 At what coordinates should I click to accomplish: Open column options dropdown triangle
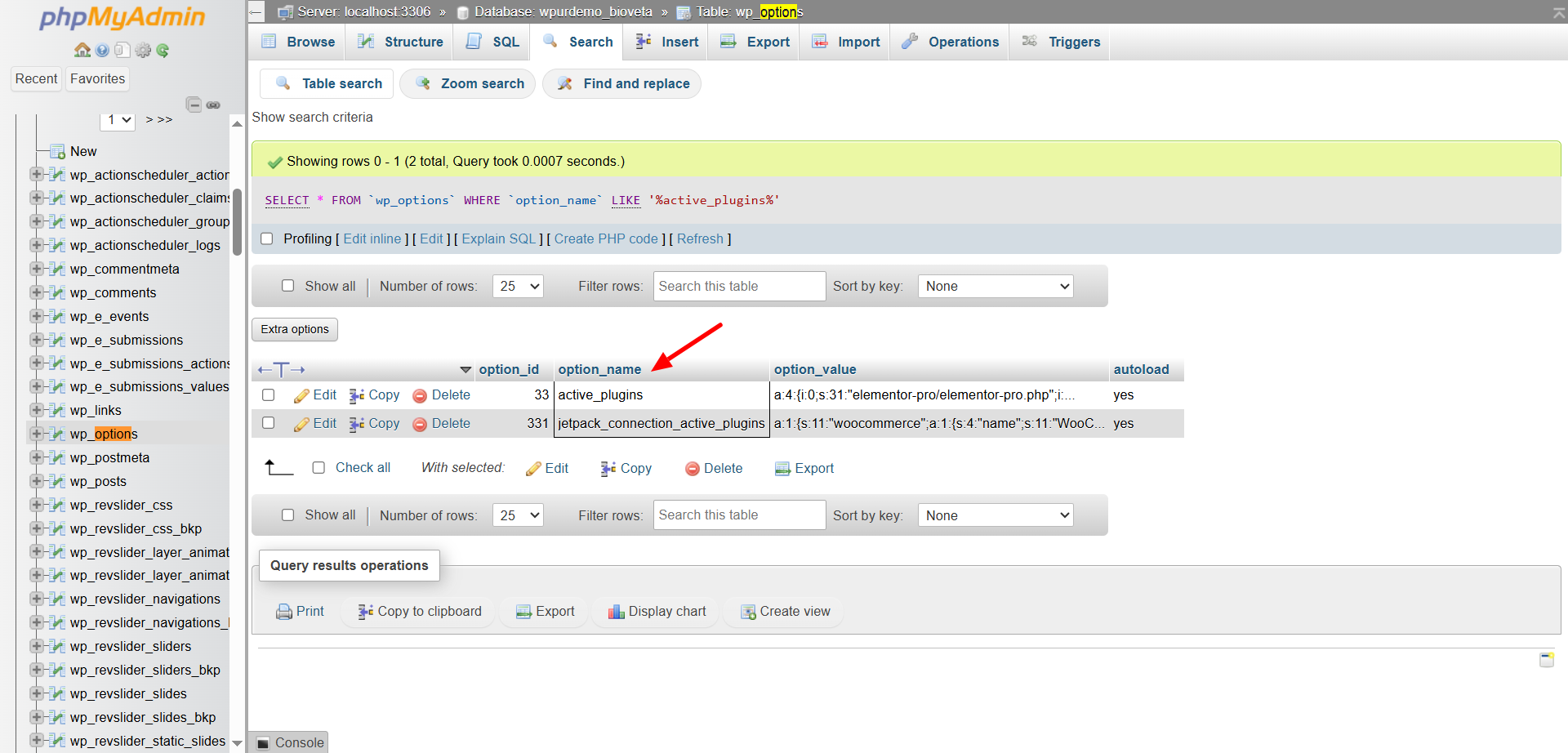465,371
